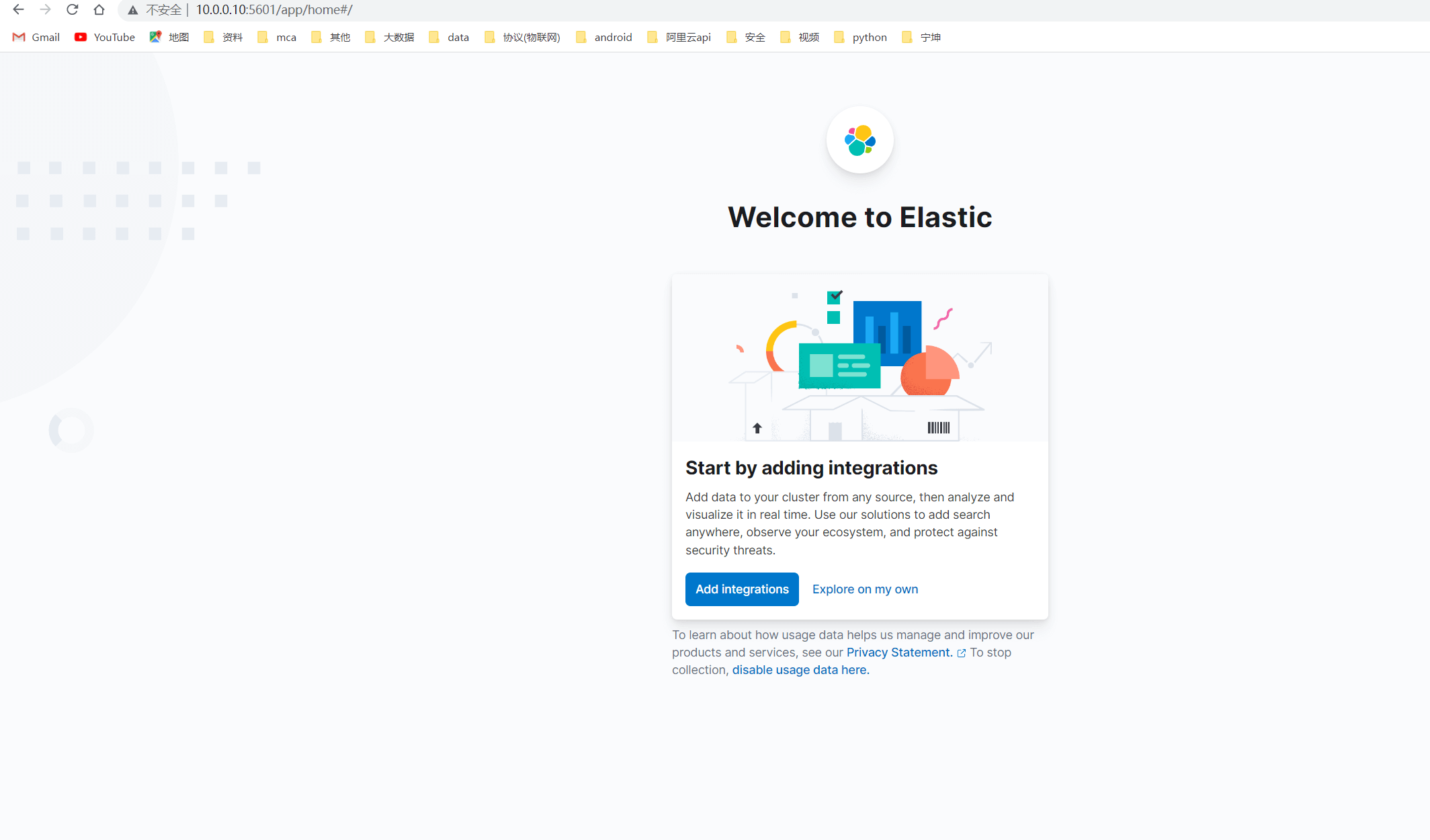The height and width of the screenshot is (840, 1430).
Task: Open the Privacy Statement link
Action: [x=899, y=653]
